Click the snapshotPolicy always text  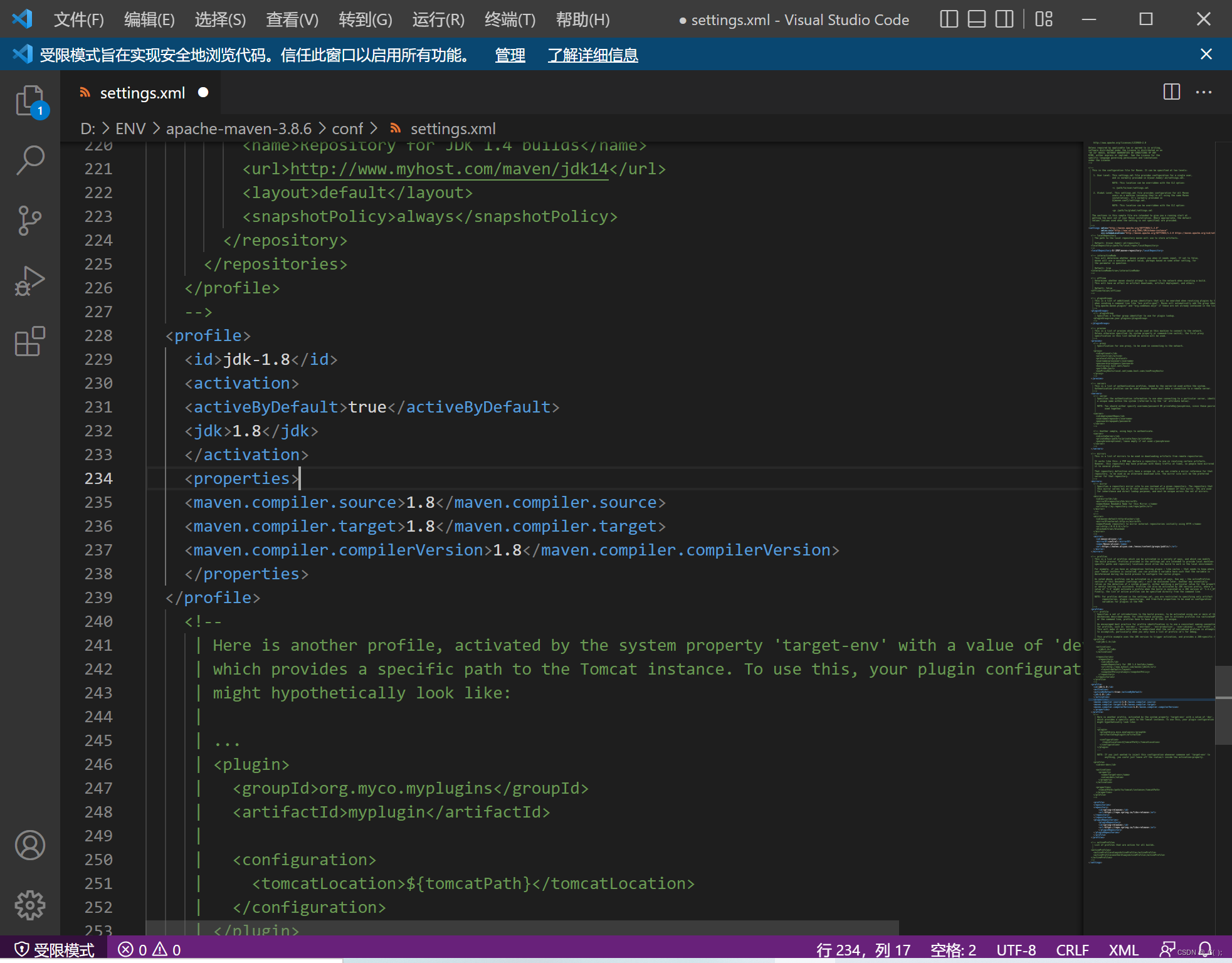(x=424, y=216)
